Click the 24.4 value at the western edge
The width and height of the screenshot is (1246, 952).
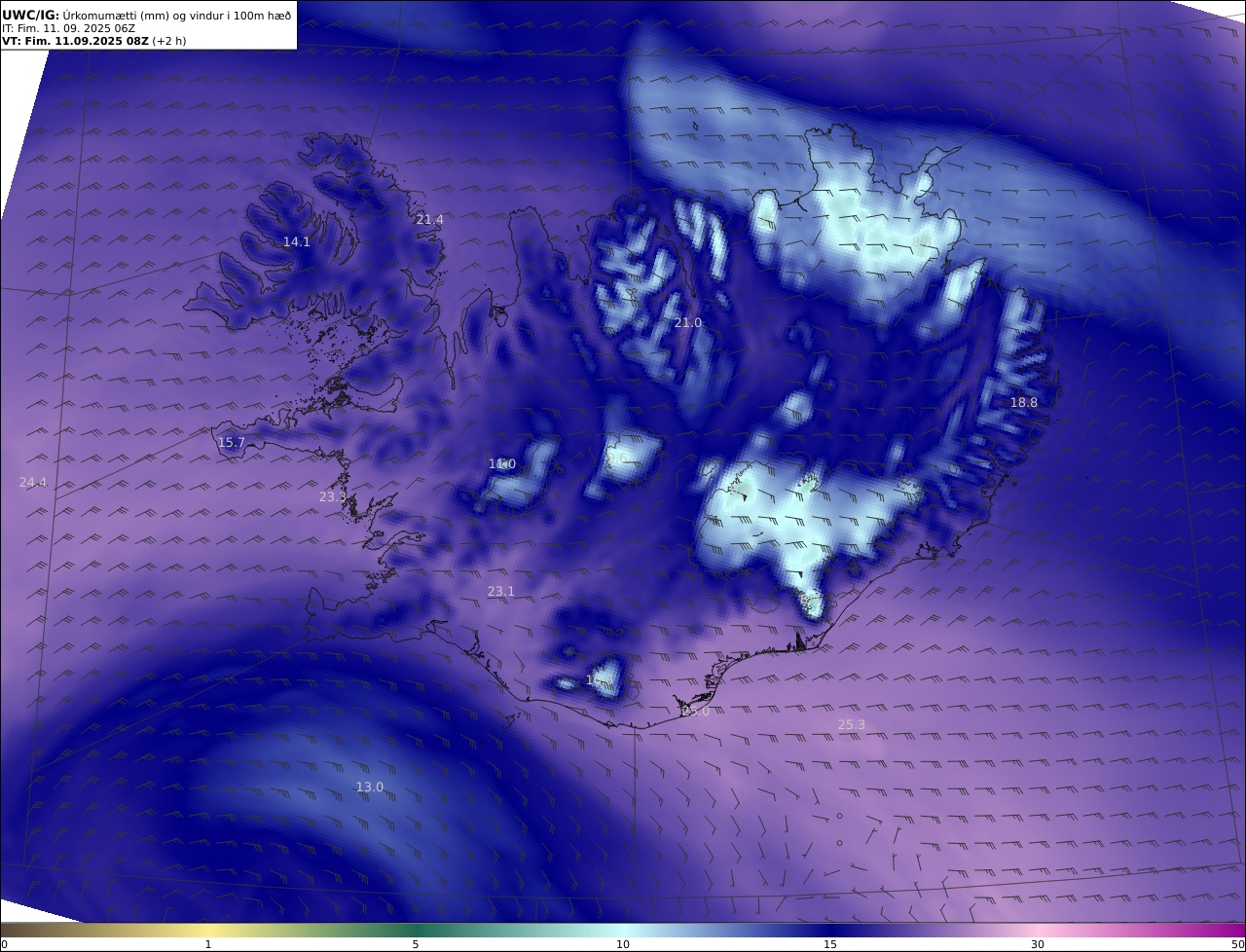(x=33, y=482)
